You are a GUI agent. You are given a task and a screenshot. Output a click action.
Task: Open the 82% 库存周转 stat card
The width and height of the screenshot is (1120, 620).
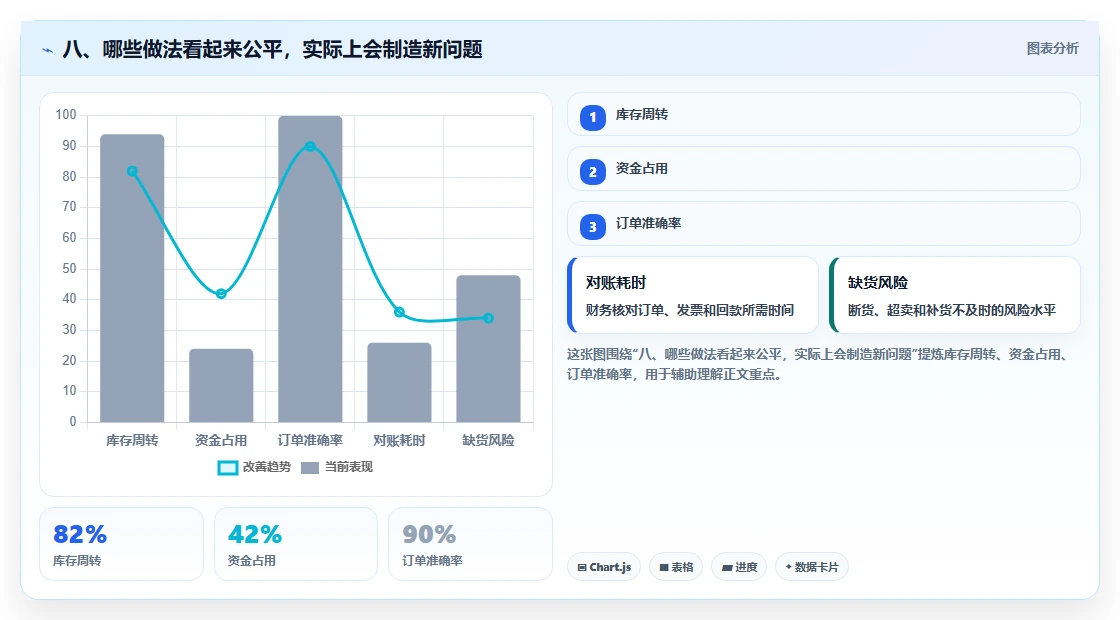coord(121,544)
